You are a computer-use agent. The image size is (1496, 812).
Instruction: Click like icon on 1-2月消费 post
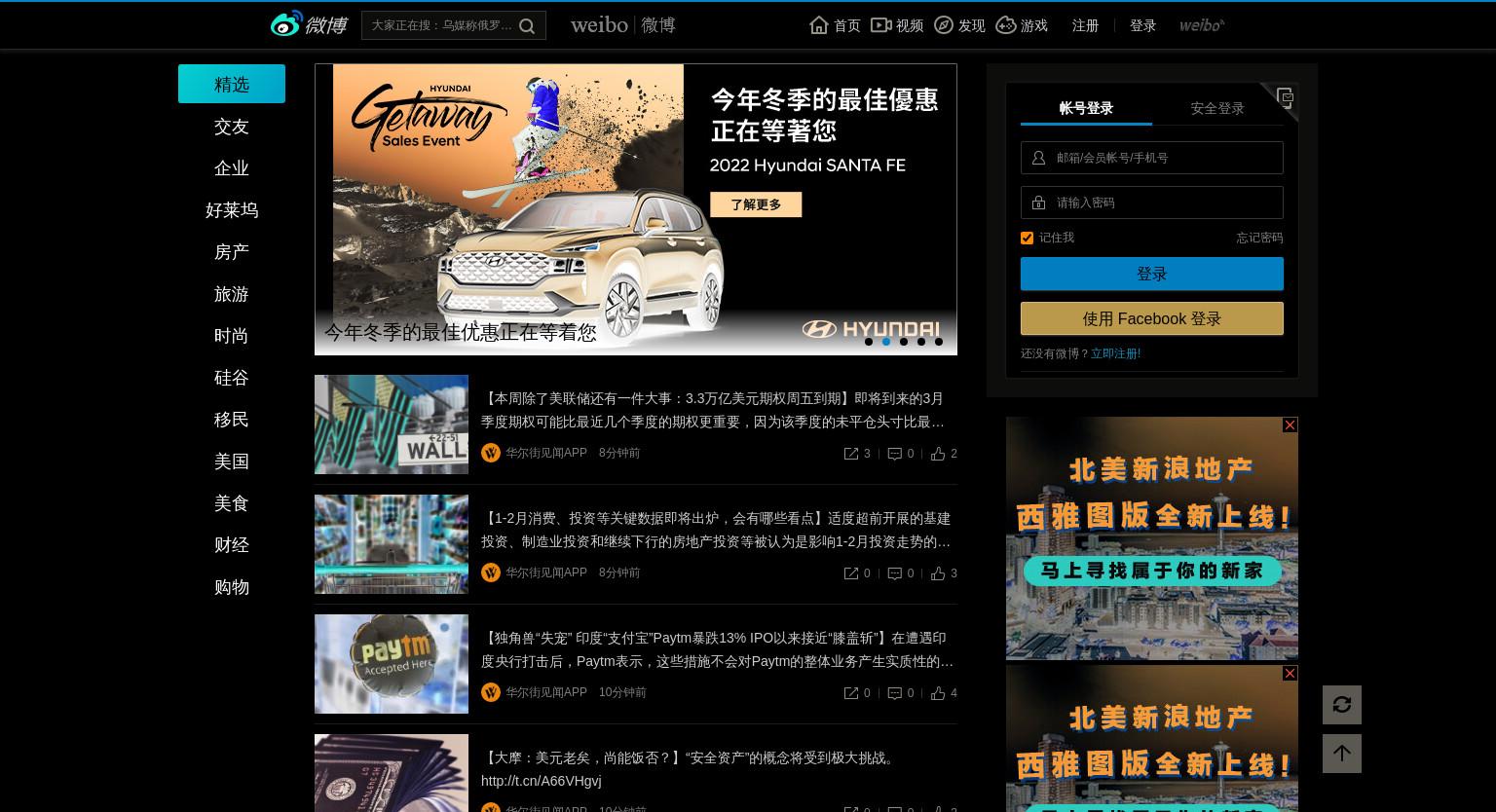tap(938, 573)
